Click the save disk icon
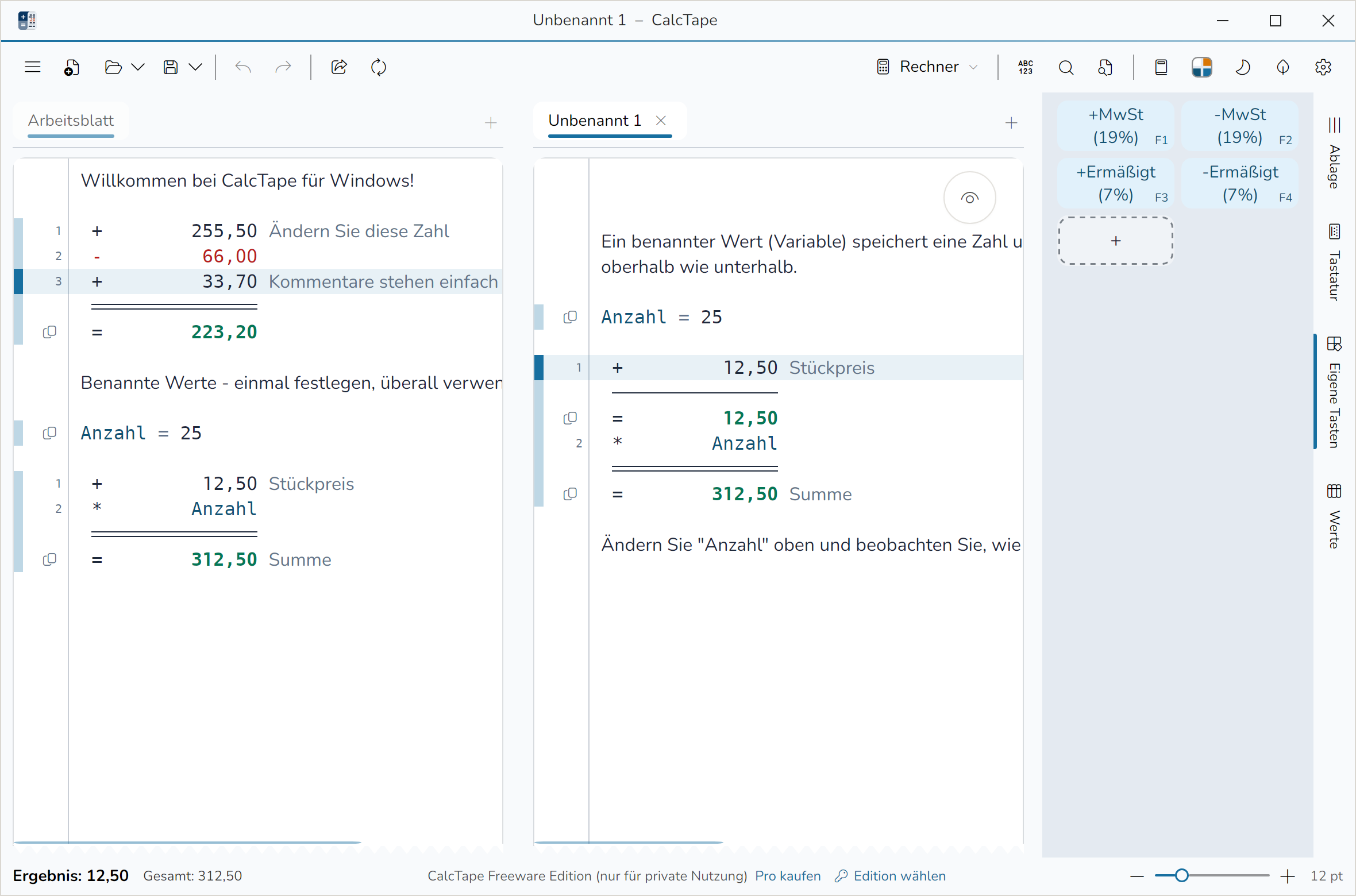 coord(171,67)
